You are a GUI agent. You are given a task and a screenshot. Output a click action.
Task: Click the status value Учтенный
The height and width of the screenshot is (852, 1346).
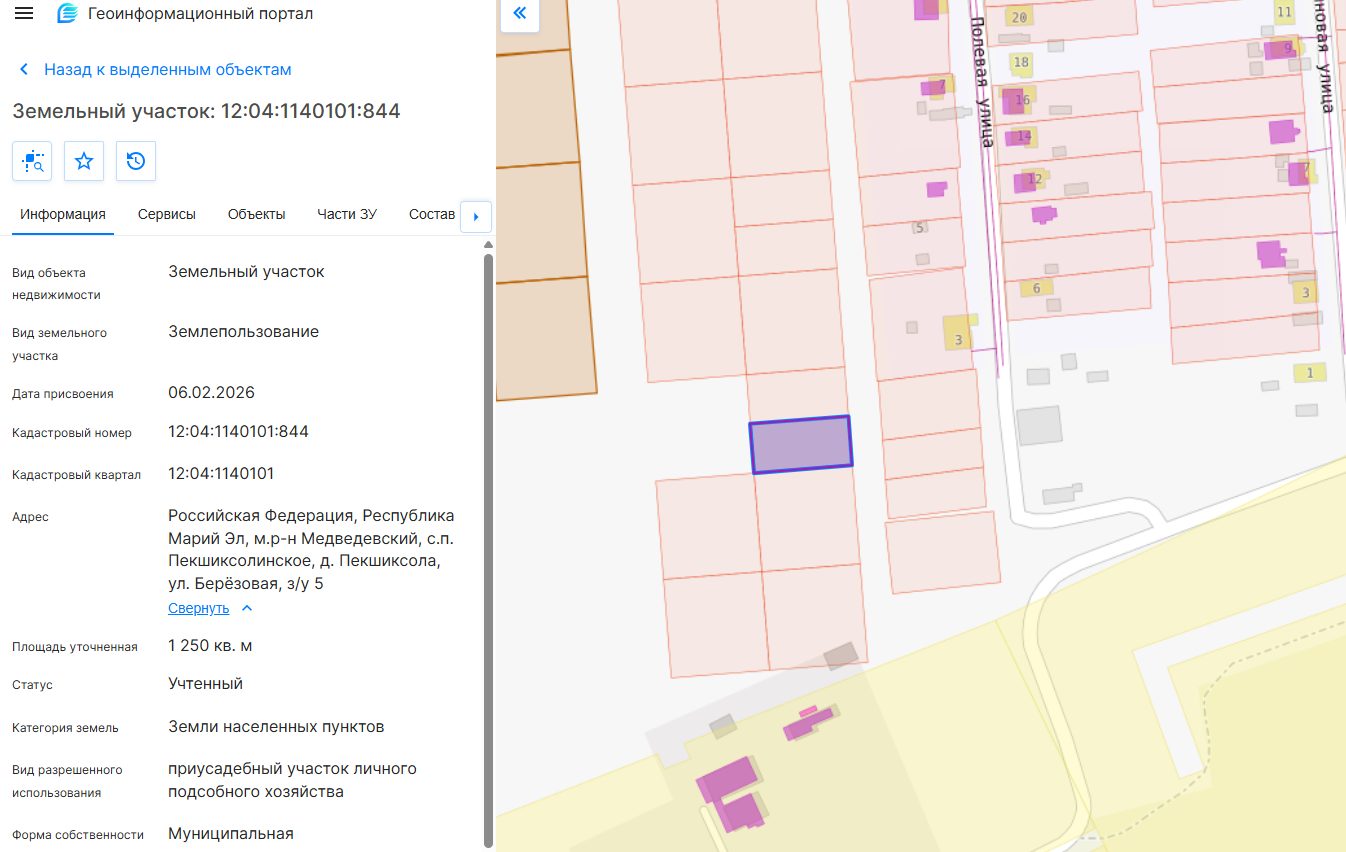(205, 684)
